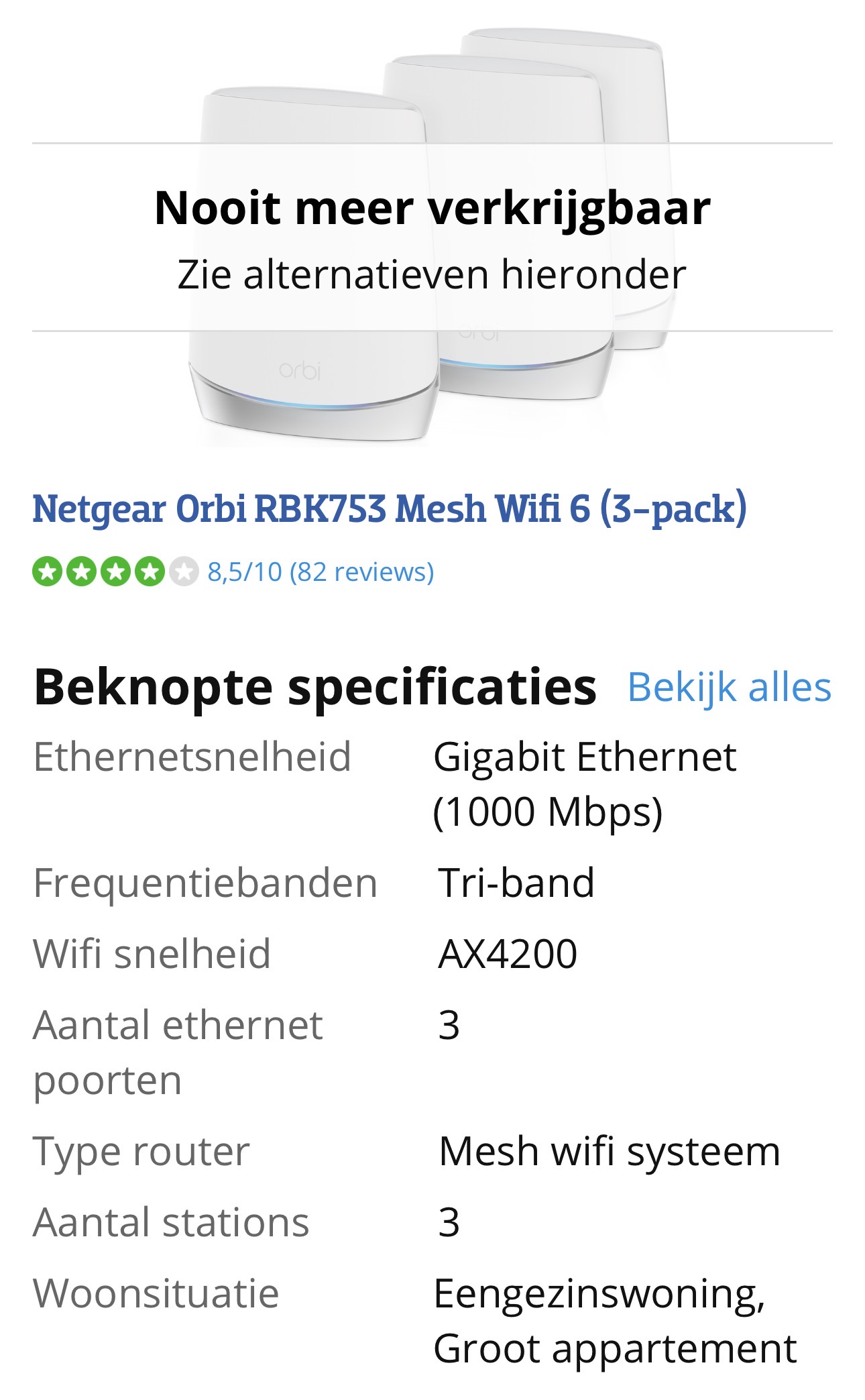This screenshot has height=1400, width=865.
Task: Click the Zie alternatieven hieronder text
Action: [x=432, y=275]
